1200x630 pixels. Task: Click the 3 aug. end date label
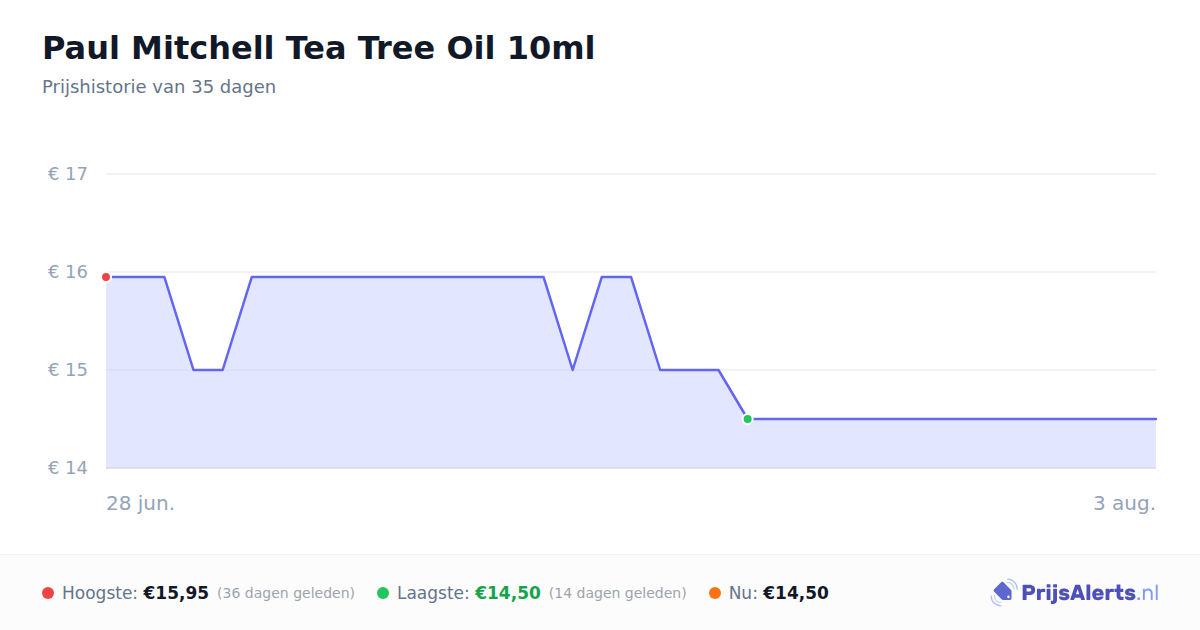1125,503
